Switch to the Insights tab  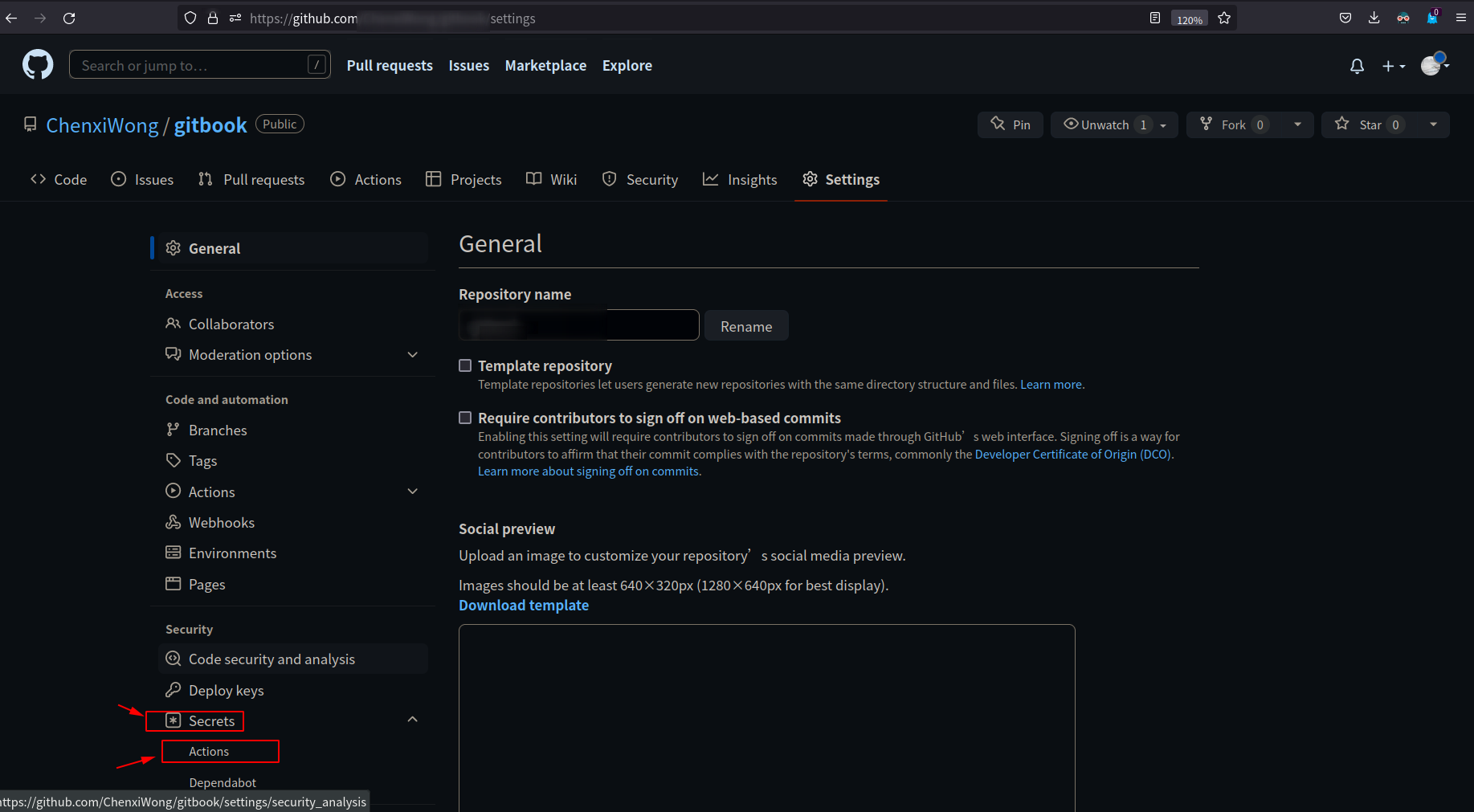click(x=740, y=179)
